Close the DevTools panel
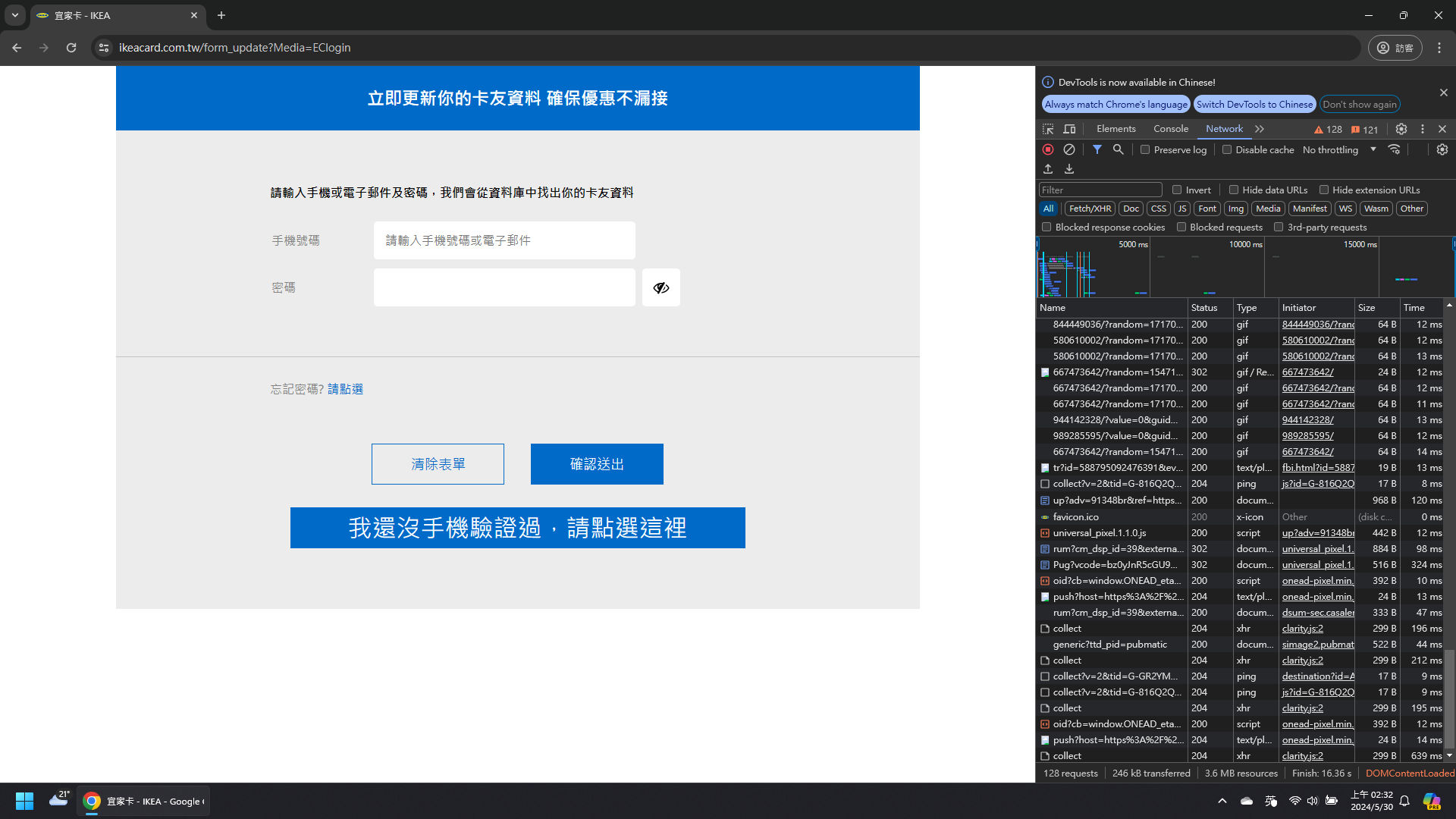This screenshot has height=819, width=1456. tap(1442, 129)
